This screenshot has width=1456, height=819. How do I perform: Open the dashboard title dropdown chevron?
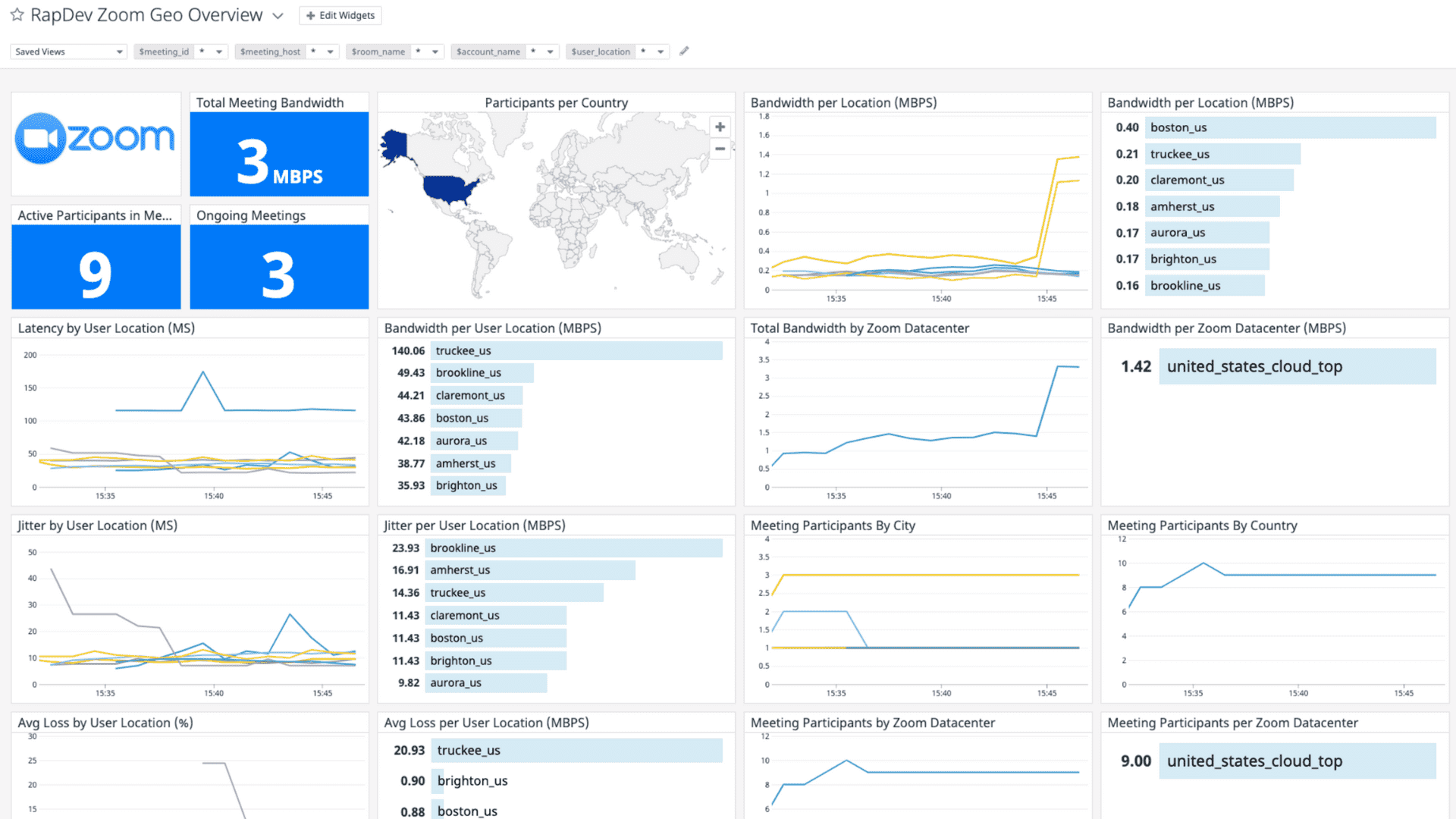pyautogui.click(x=278, y=16)
